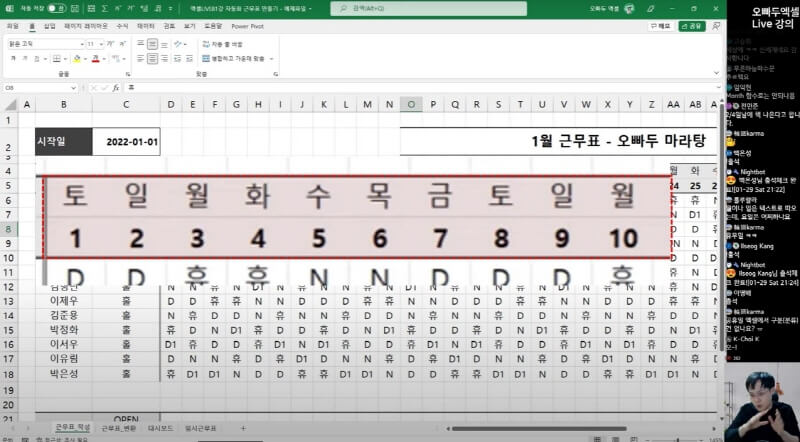Switch to 대시보드 sheet tab
This screenshot has width=800, height=442.
coord(161,428)
